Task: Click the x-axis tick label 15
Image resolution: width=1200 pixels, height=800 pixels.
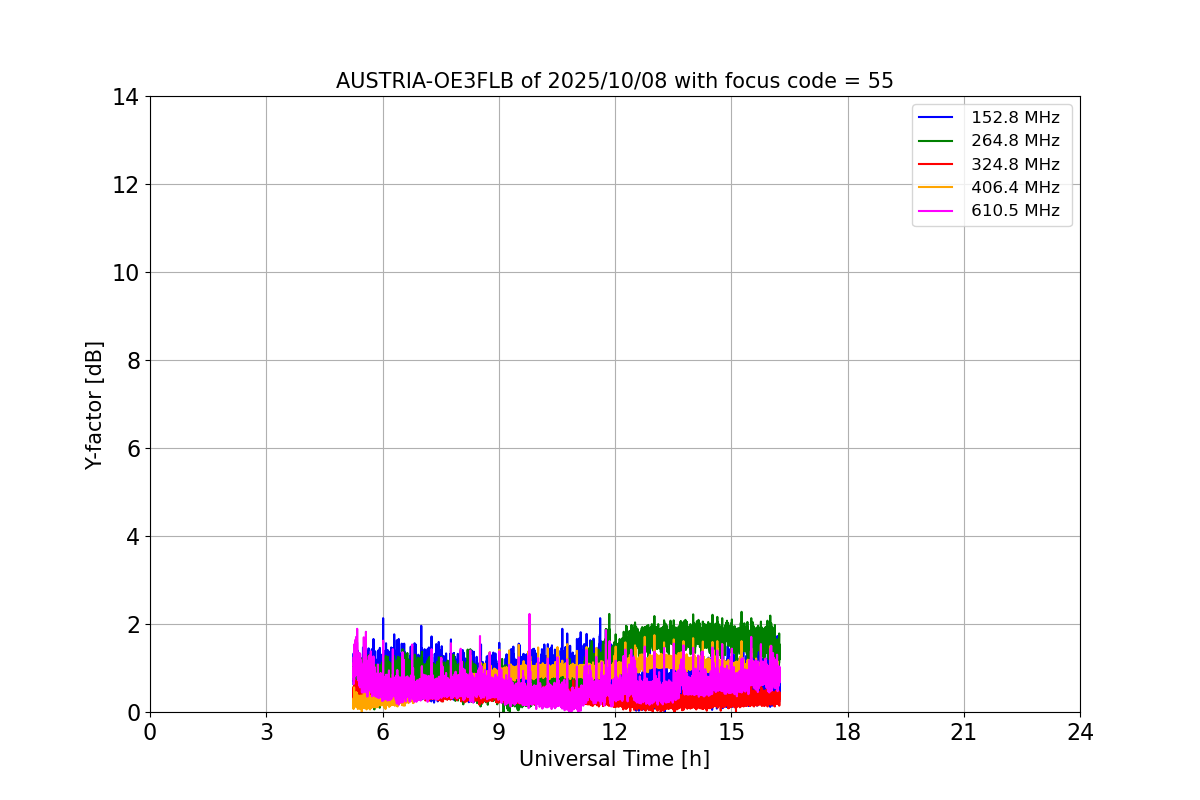Action: coord(731,732)
